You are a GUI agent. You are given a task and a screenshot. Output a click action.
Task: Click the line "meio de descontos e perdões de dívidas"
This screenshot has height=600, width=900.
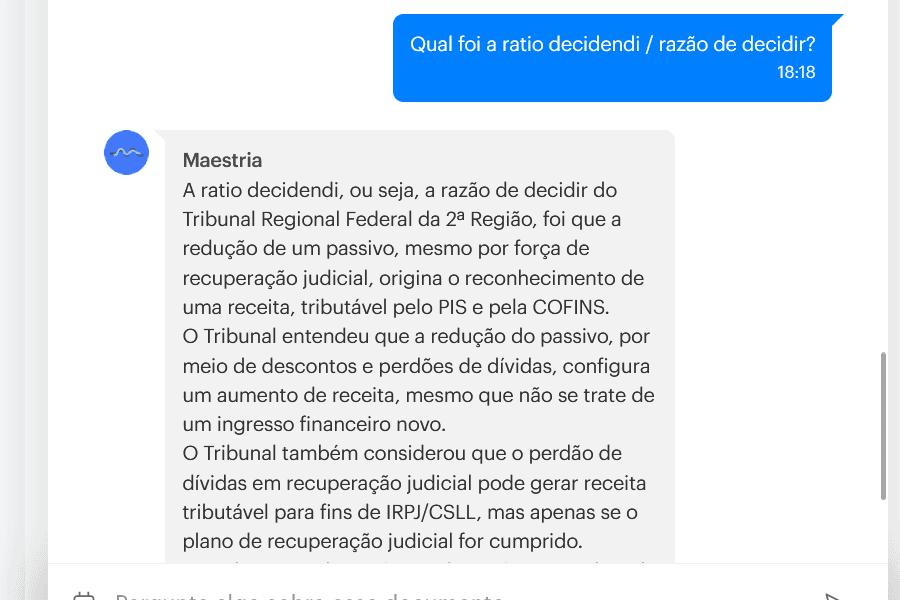416,366
